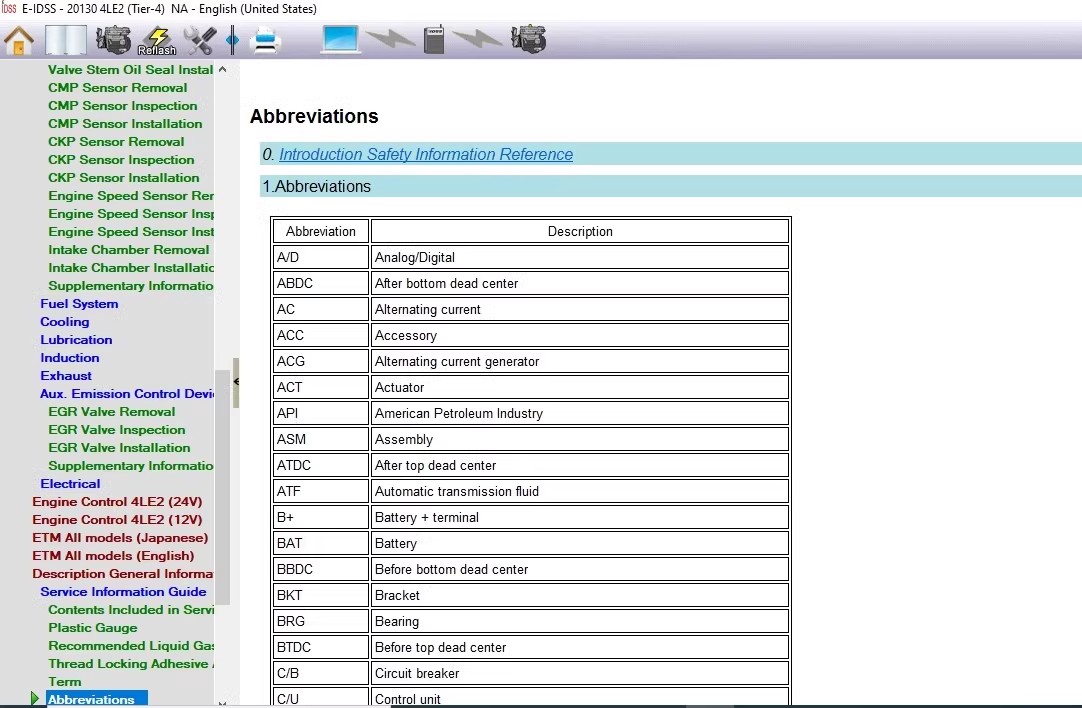Open the Exhaust section
This screenshot has height=708, width=1082.
point(66,375)
